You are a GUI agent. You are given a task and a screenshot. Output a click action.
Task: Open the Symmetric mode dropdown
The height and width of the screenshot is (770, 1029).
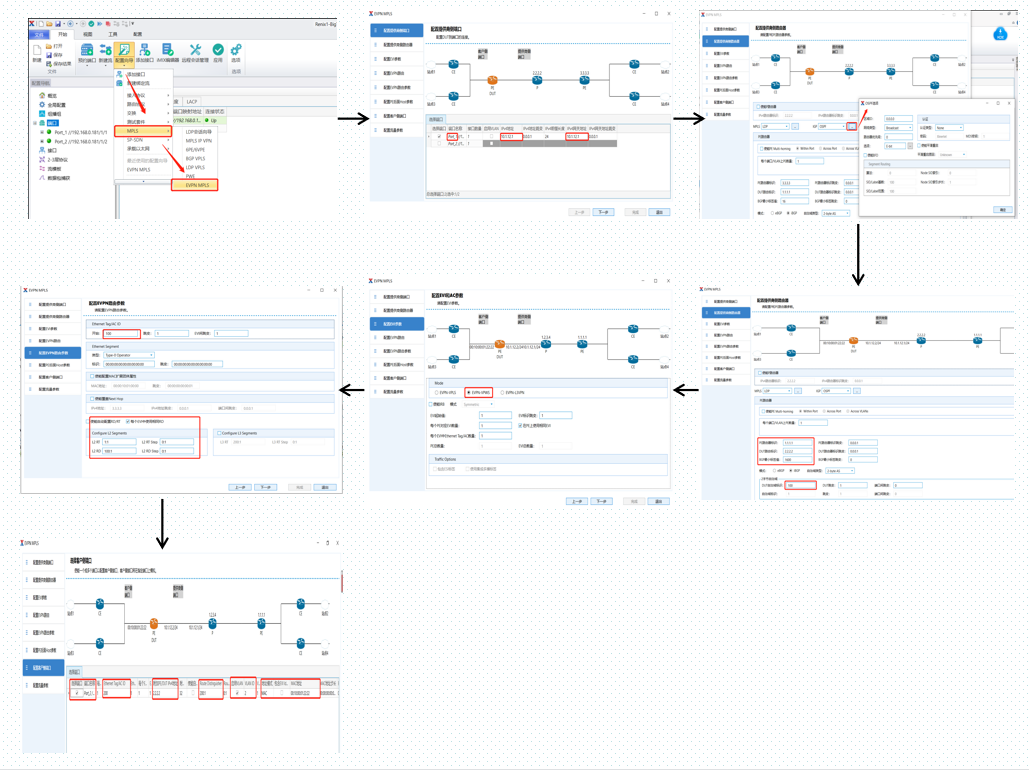tap(479, 404)
